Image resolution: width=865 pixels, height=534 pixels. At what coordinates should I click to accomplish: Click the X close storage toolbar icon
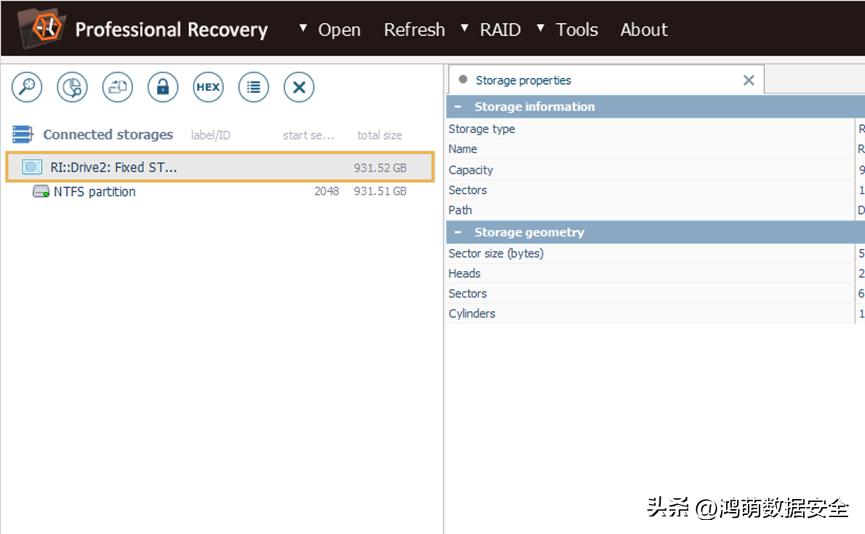point(299,87)
